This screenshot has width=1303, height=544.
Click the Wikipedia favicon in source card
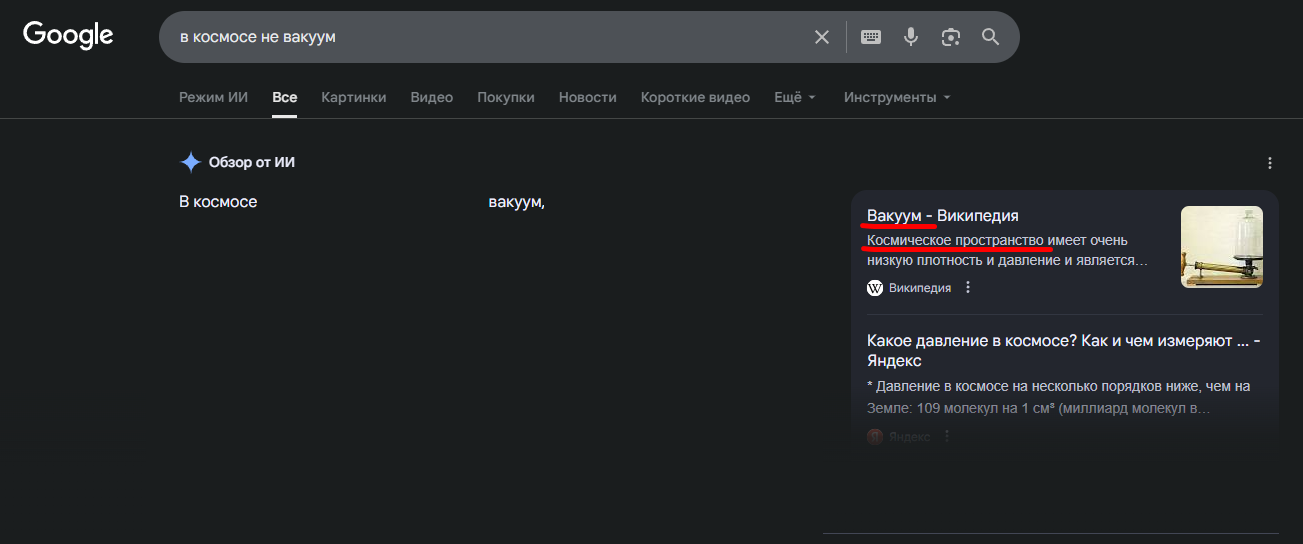point(875,288)
